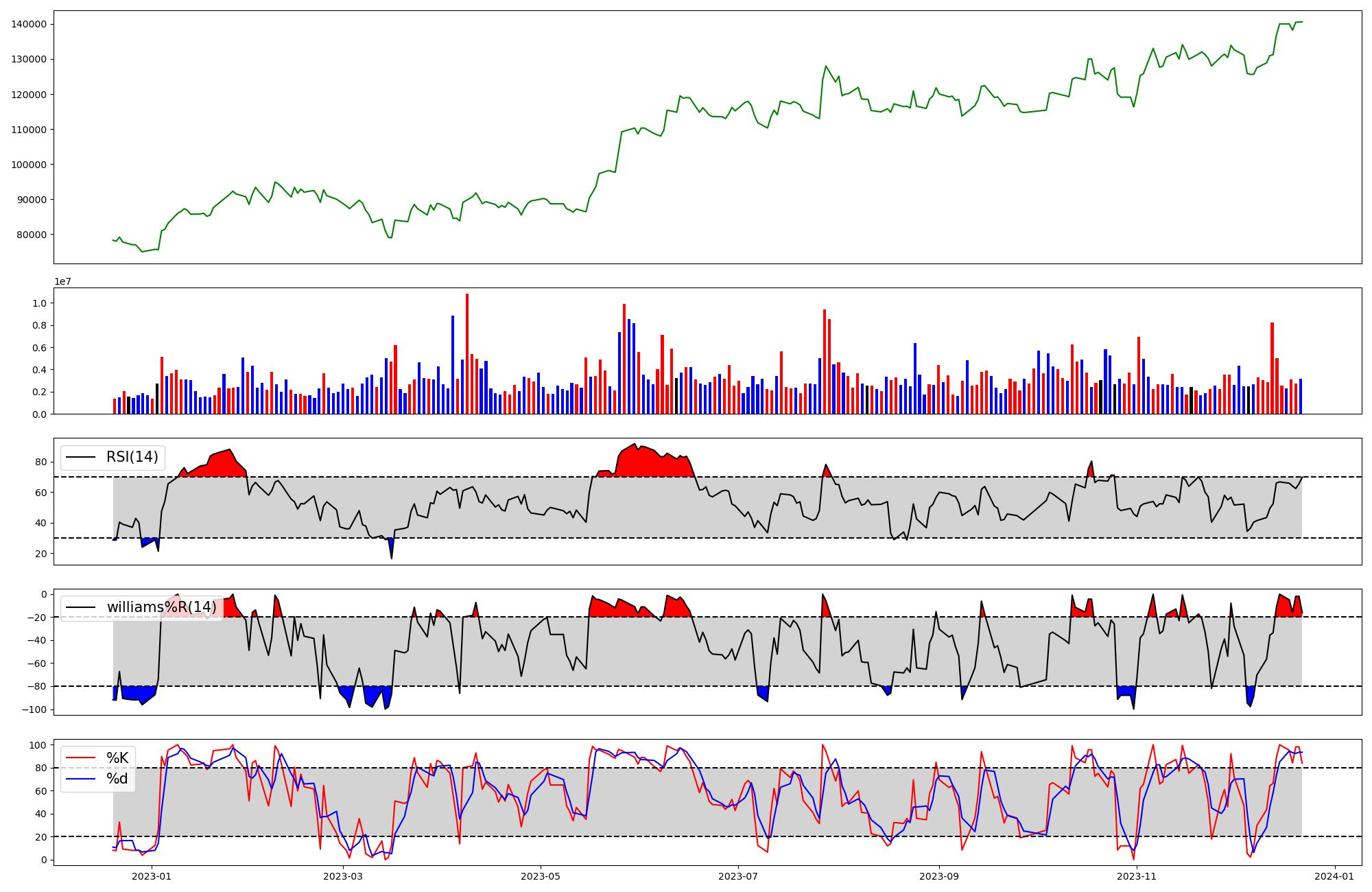Click the RSI(14) legend label
Image resolution: width=1372 pixels, height=892 pixels.
pyautogui.click(x=132, y=457)
